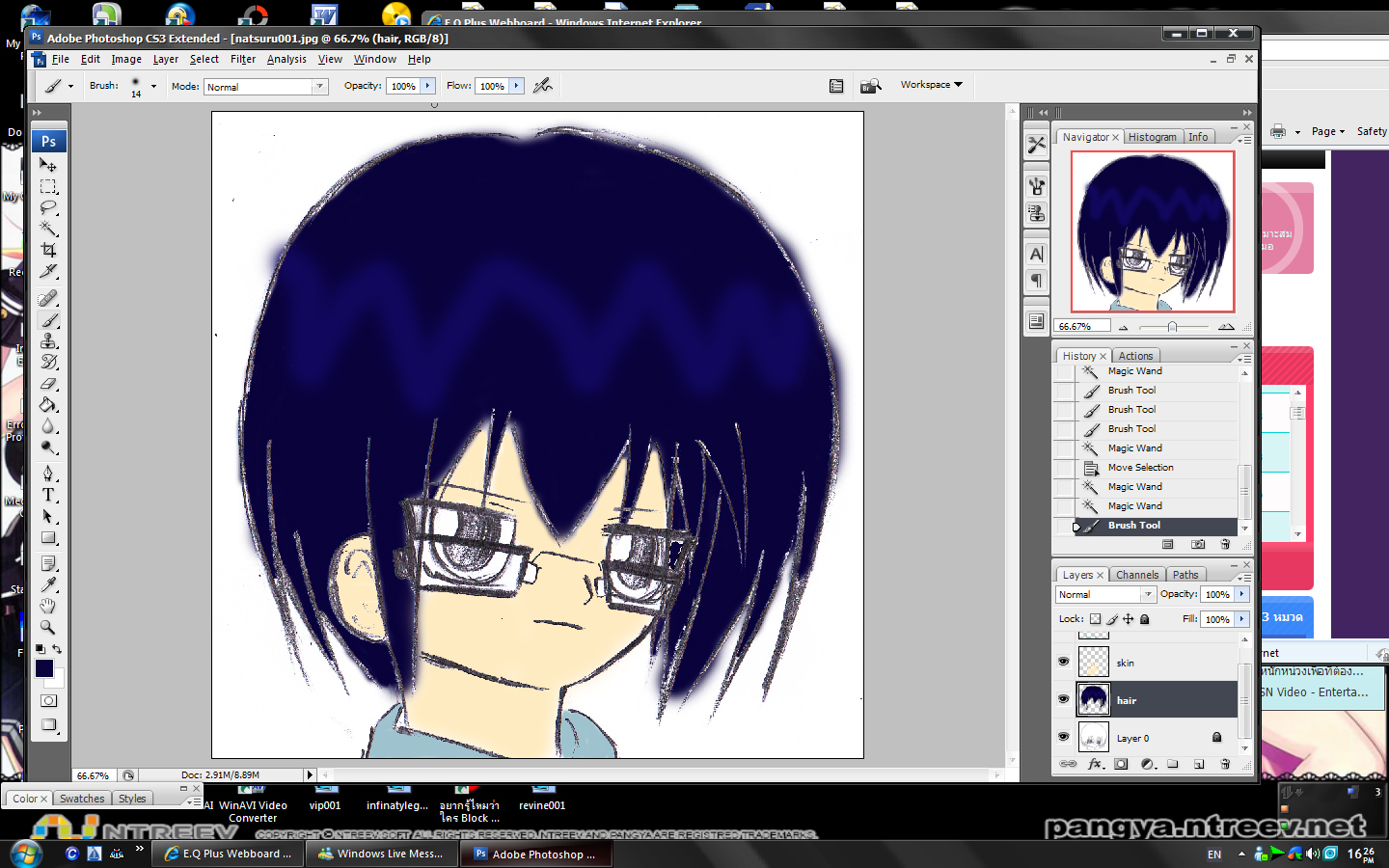The image size is (1389, 868).
Task: Select the Move tool
Action: click(48, 165)
